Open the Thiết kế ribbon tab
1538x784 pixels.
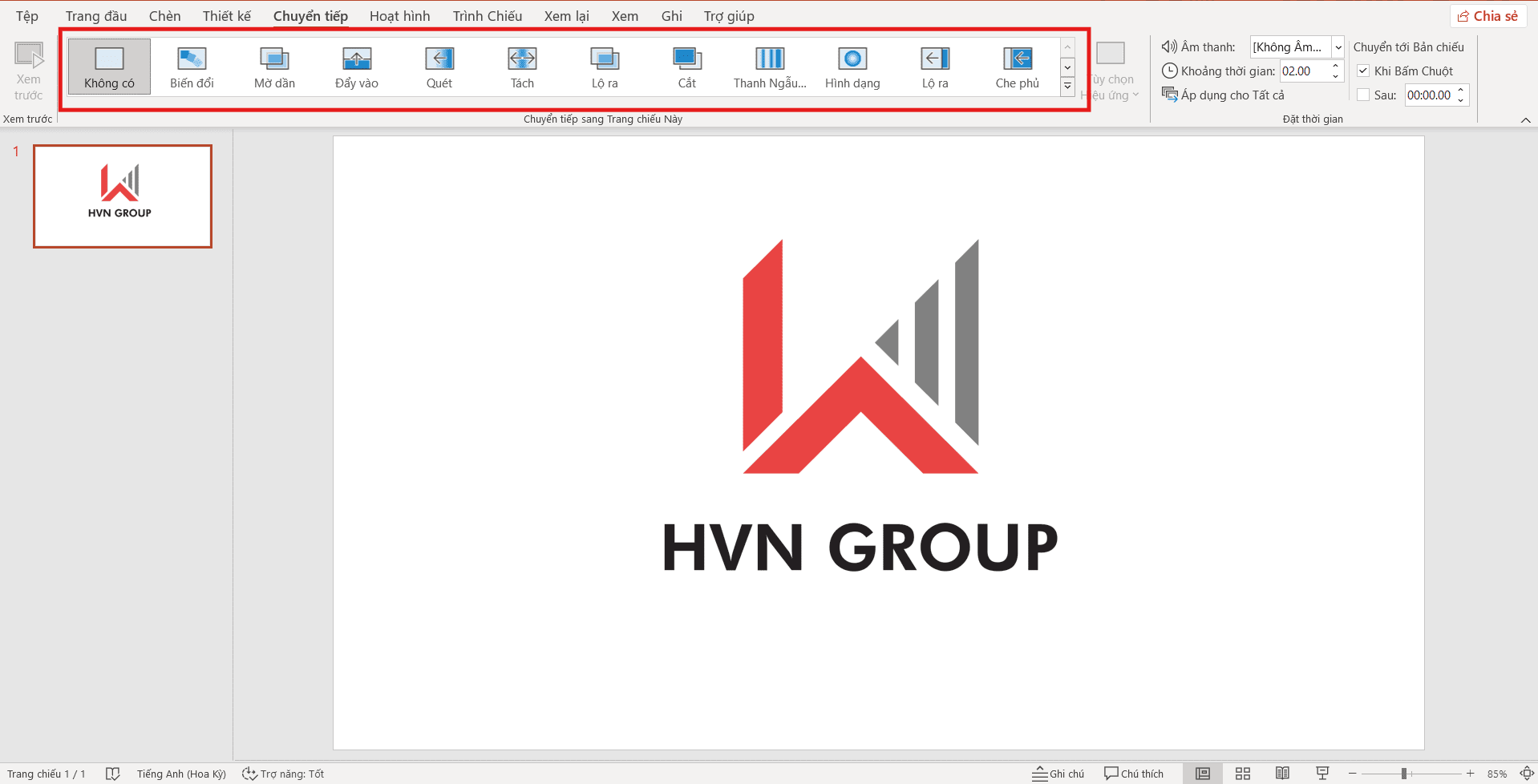pos(226,16)
